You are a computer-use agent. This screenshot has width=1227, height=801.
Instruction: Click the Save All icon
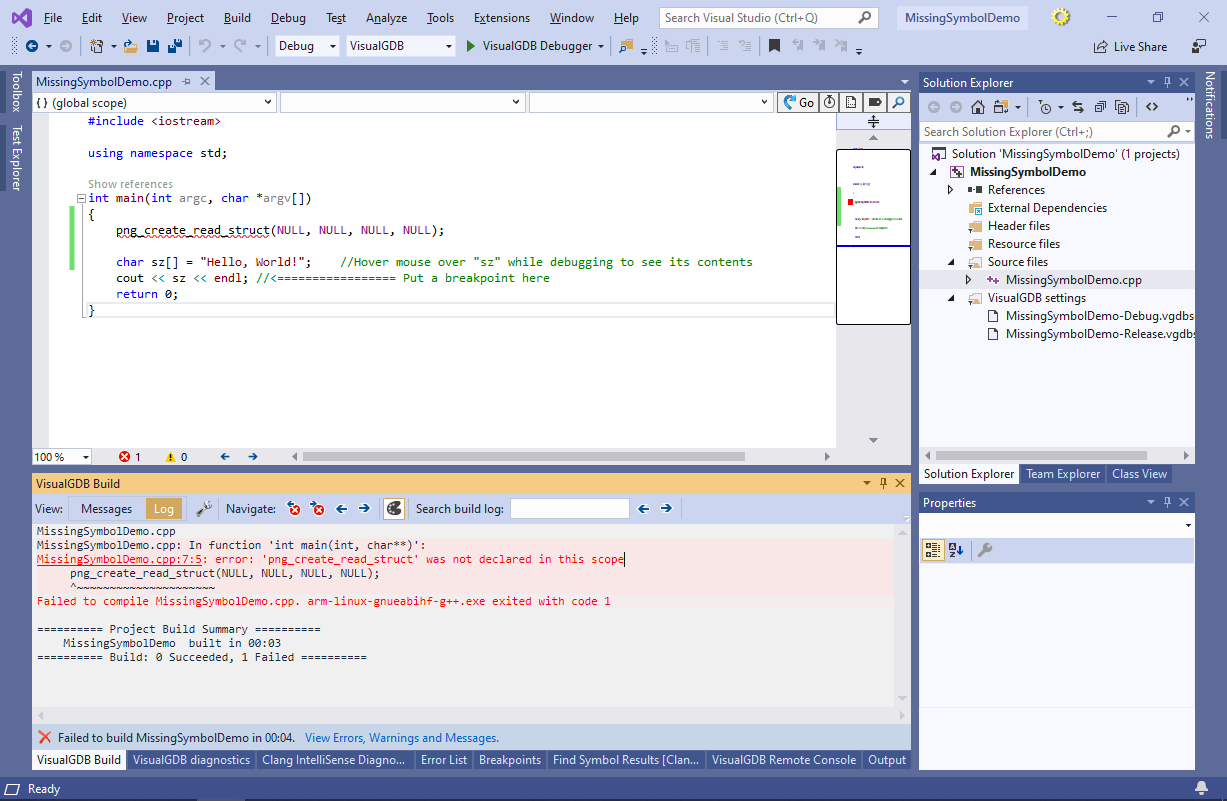[x=174, y=46]
